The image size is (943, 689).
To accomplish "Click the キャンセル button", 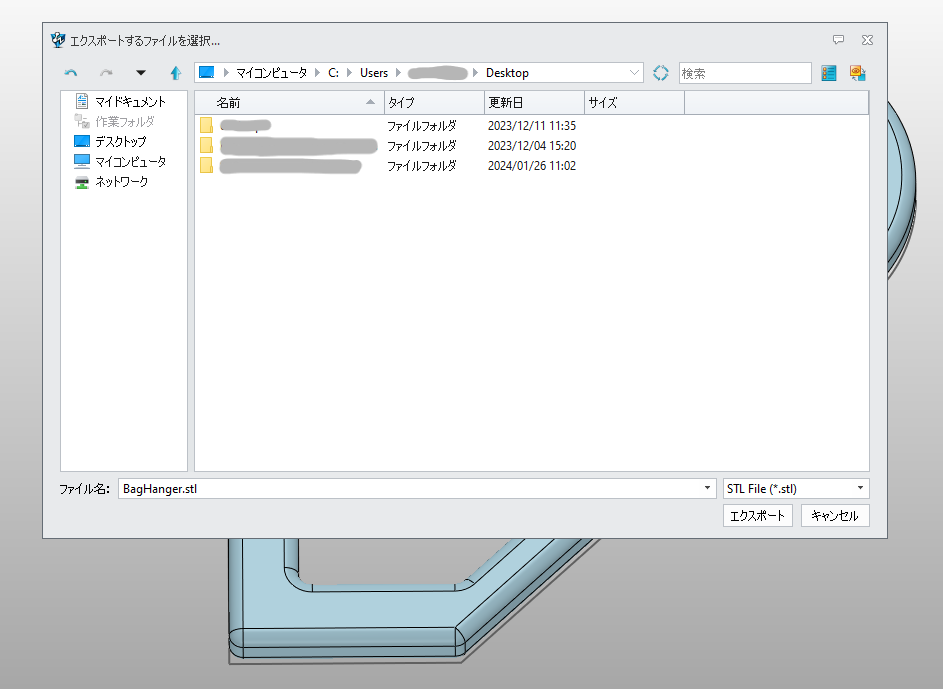I will coord(835,516).
